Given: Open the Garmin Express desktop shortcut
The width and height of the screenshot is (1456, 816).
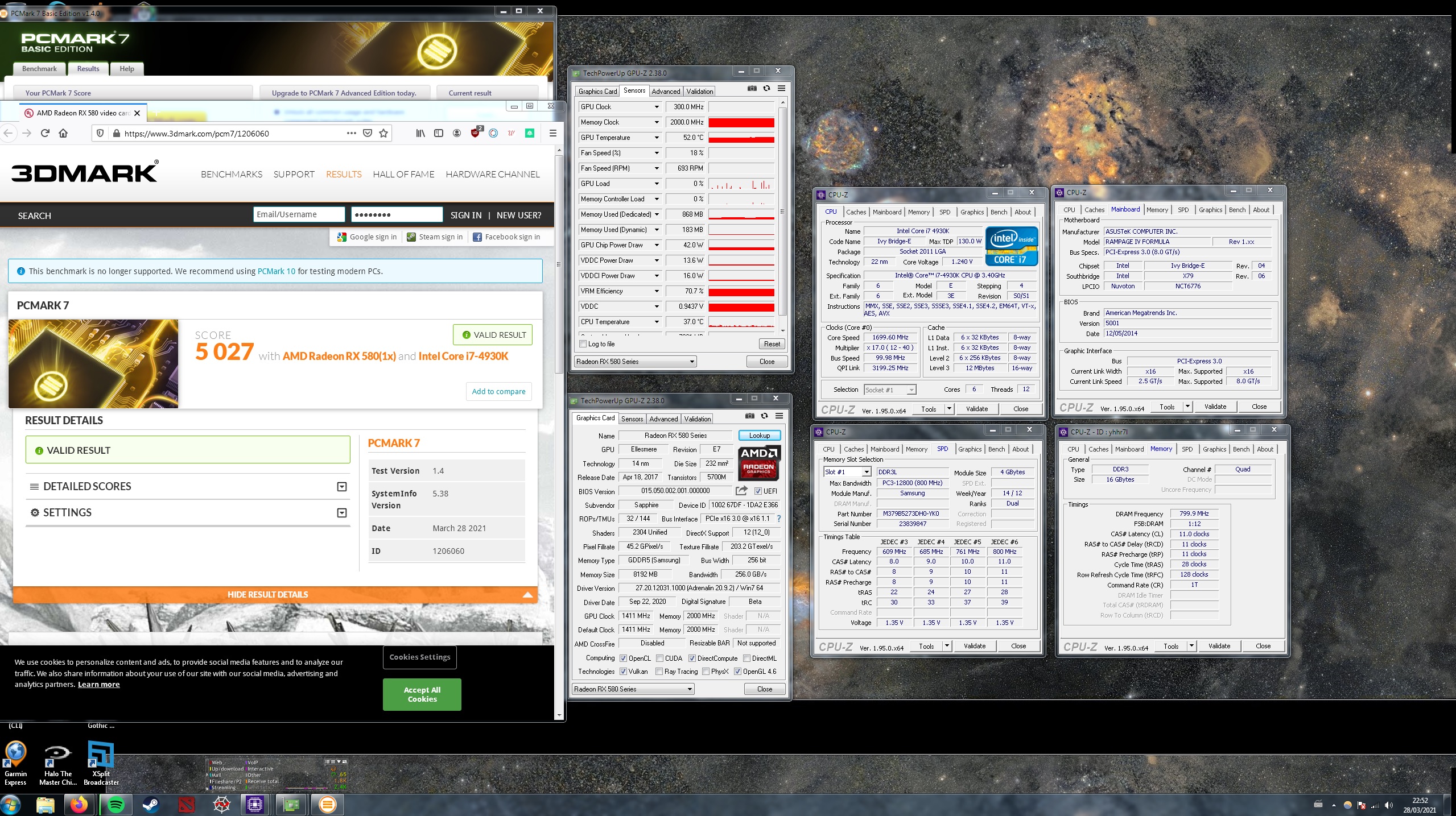Looking at the screenshot, I should coord(15,763).
